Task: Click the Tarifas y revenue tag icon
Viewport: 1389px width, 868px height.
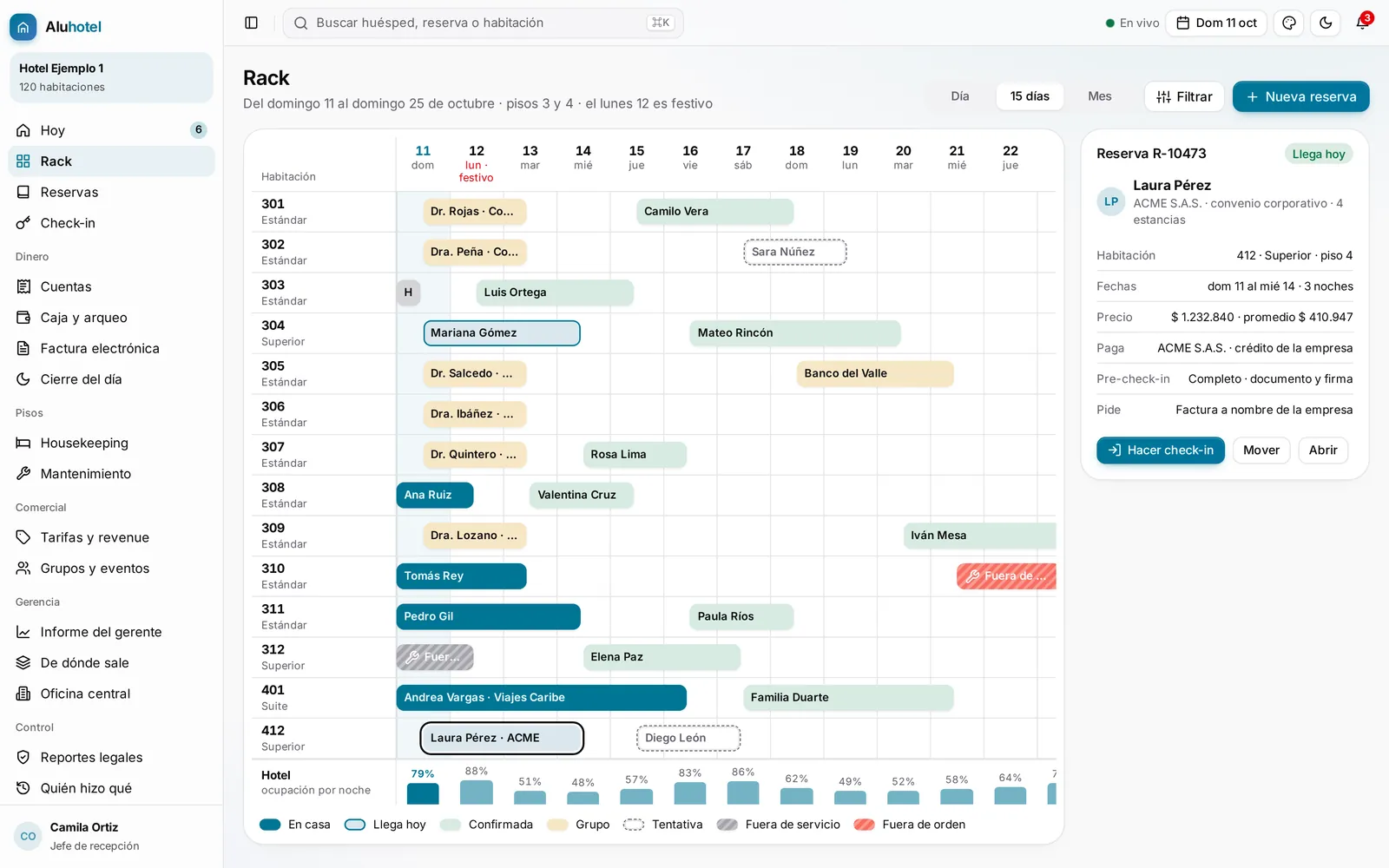Action: pos(23,537)
